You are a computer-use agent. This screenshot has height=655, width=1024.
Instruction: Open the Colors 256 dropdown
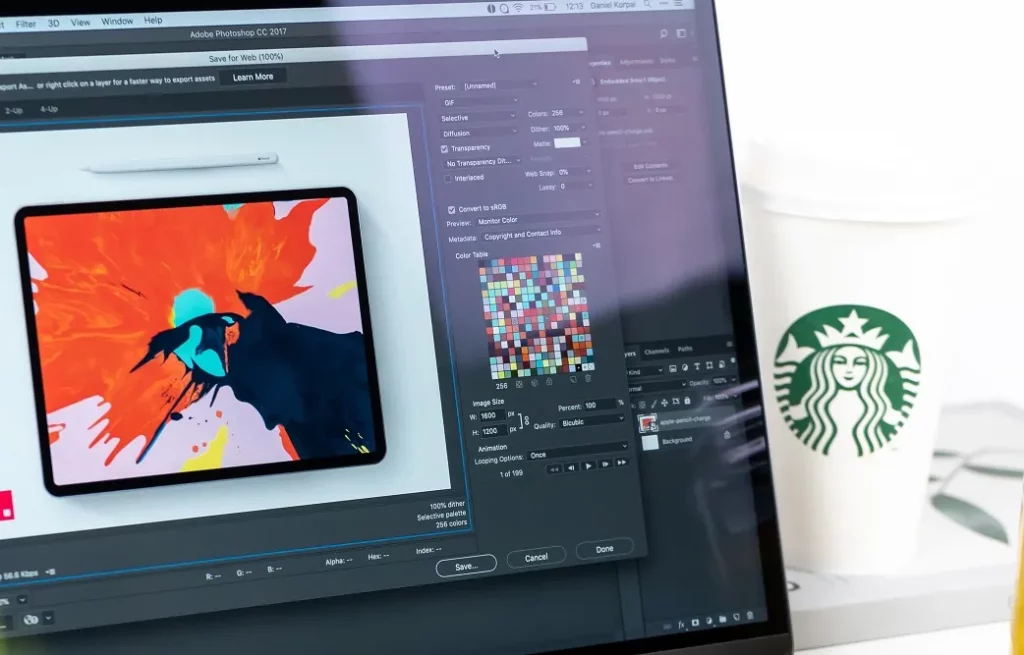pos(566,113)
